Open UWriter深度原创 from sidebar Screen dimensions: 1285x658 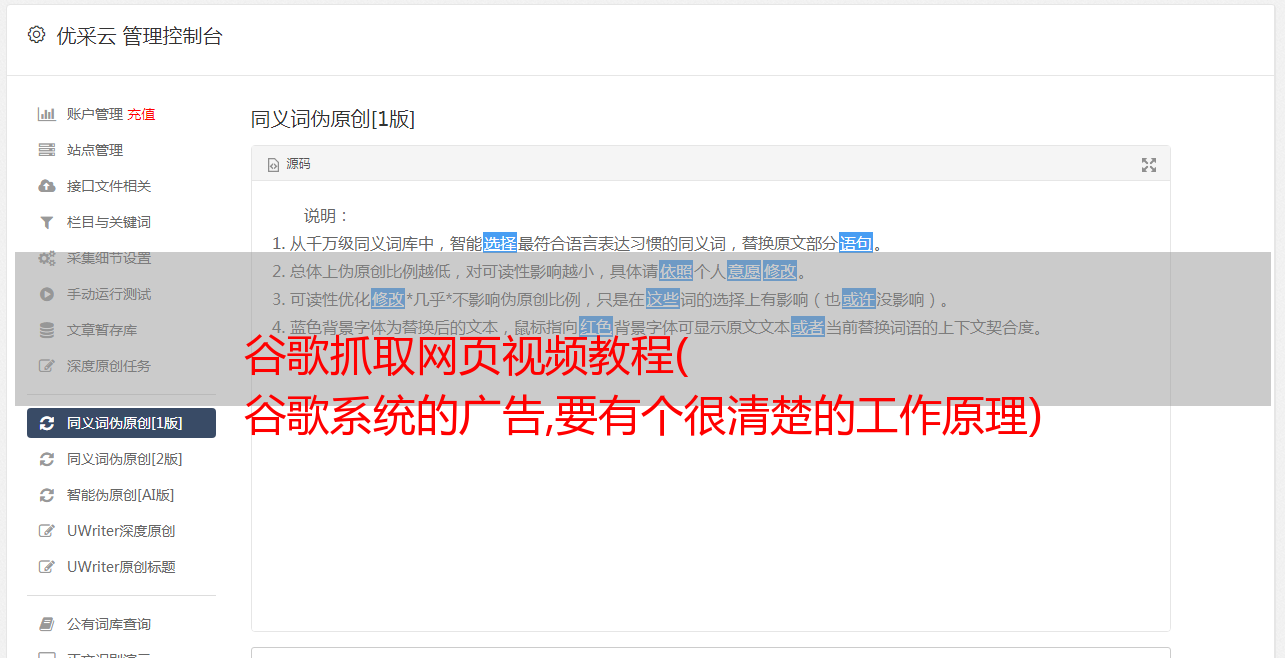coord(121,531)
